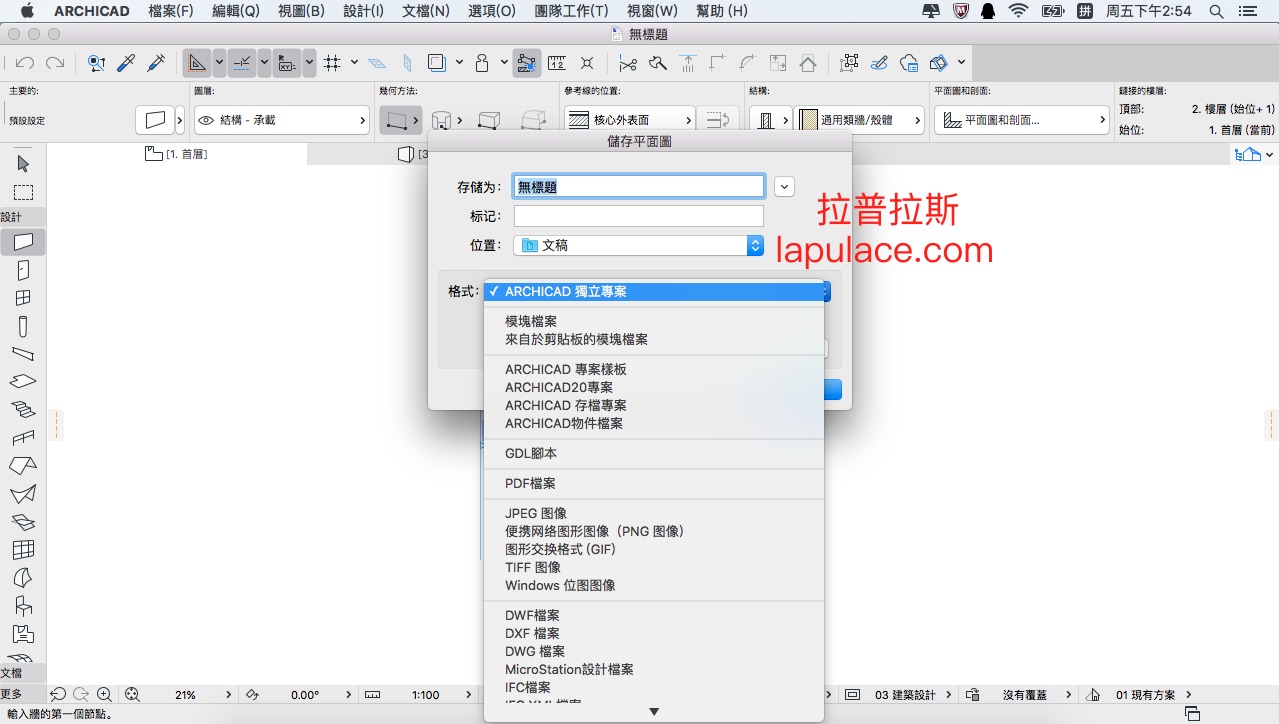
Task: Click the Pick Up Parameters eyedropper
Action: pyautogui.click(x=126, y=63)
